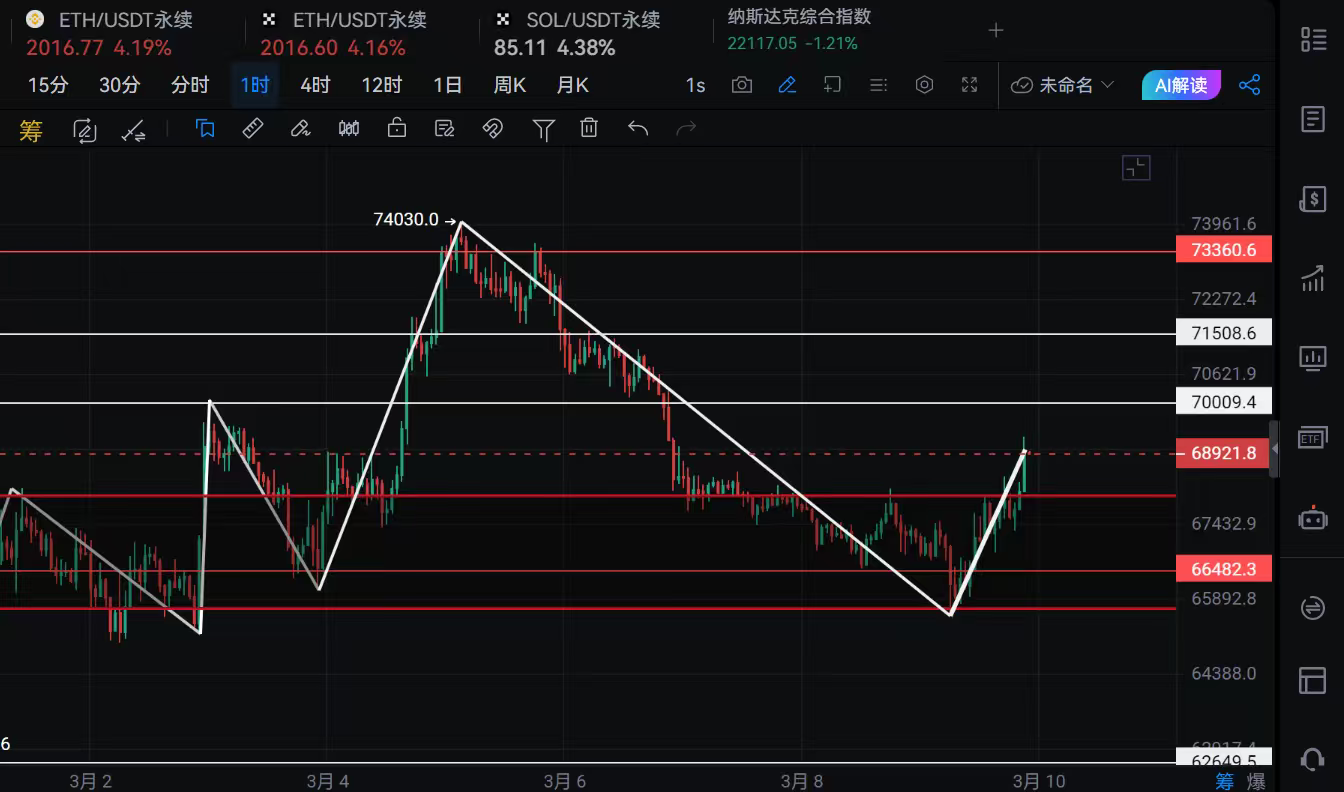Take a chart screenshot with camera icon
Image resolution: width=1344 pixels, height=792 pixels.
tap(741, 85)
